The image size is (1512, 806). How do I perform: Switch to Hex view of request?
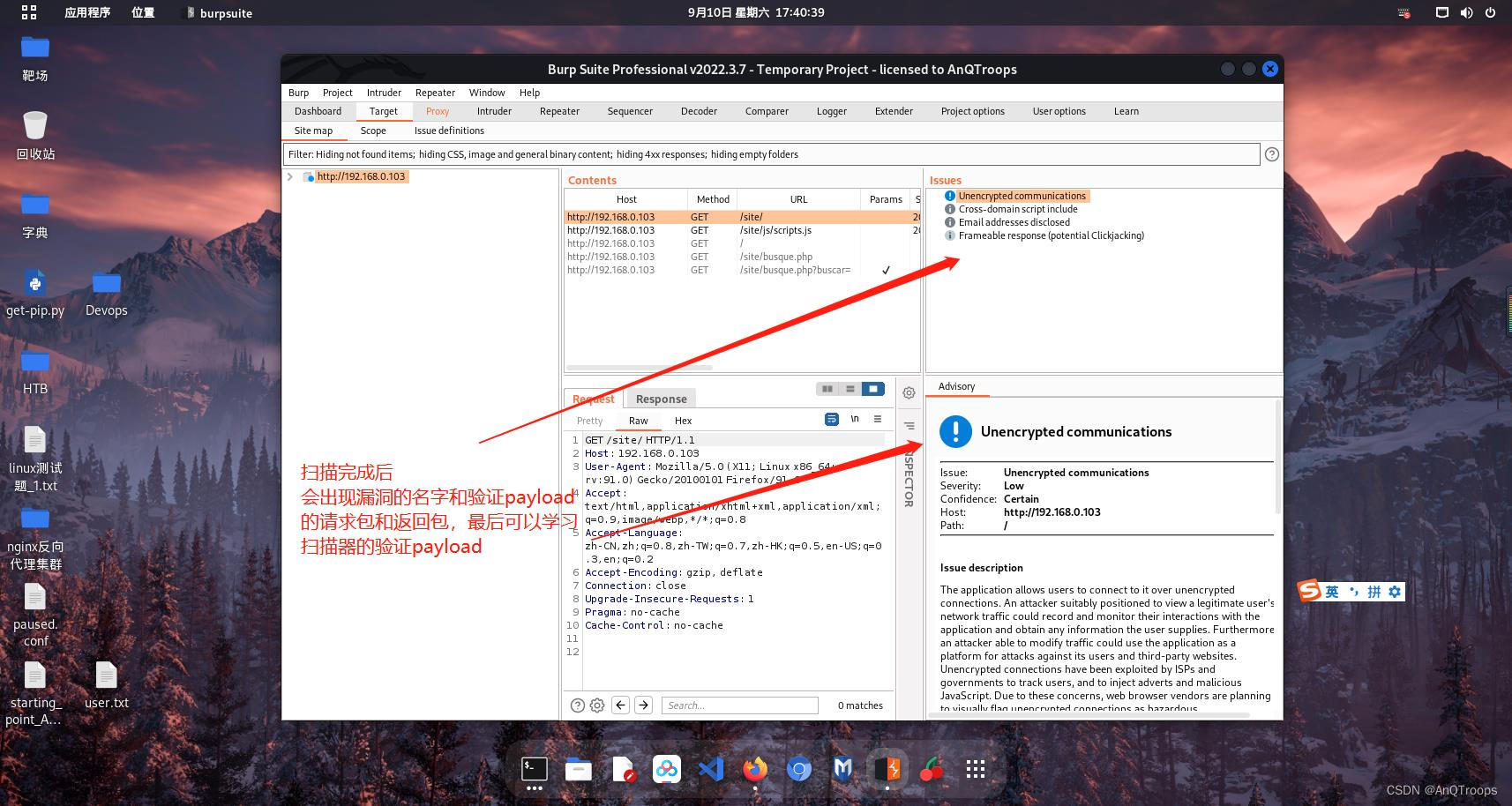pos(683,421)
